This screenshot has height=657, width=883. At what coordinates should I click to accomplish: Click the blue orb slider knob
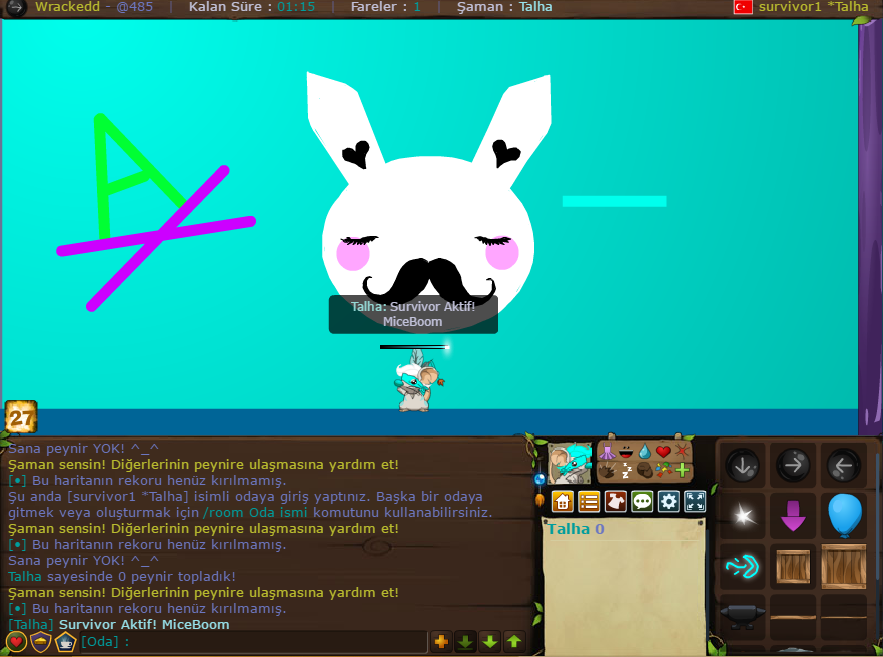(539, 479)
